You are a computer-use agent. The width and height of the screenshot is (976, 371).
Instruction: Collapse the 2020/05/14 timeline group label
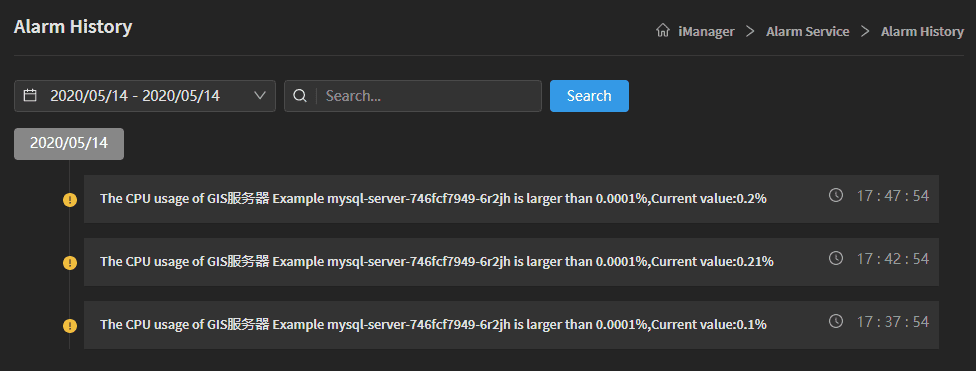69,144
